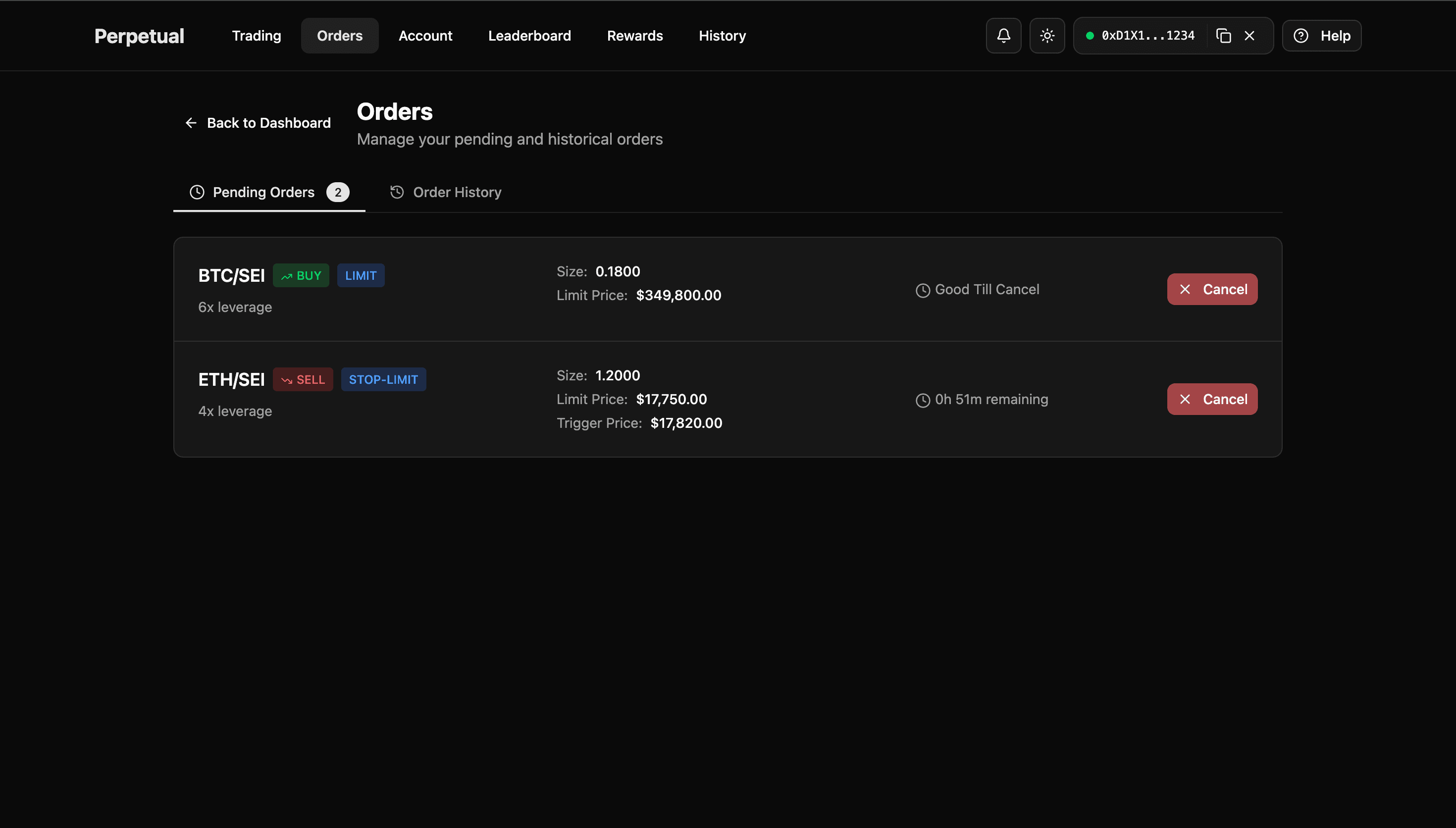The image size is (1456, 828).
Task: Click the clock icon beside Good Till Cancel
Action: (x=923, y=290)
